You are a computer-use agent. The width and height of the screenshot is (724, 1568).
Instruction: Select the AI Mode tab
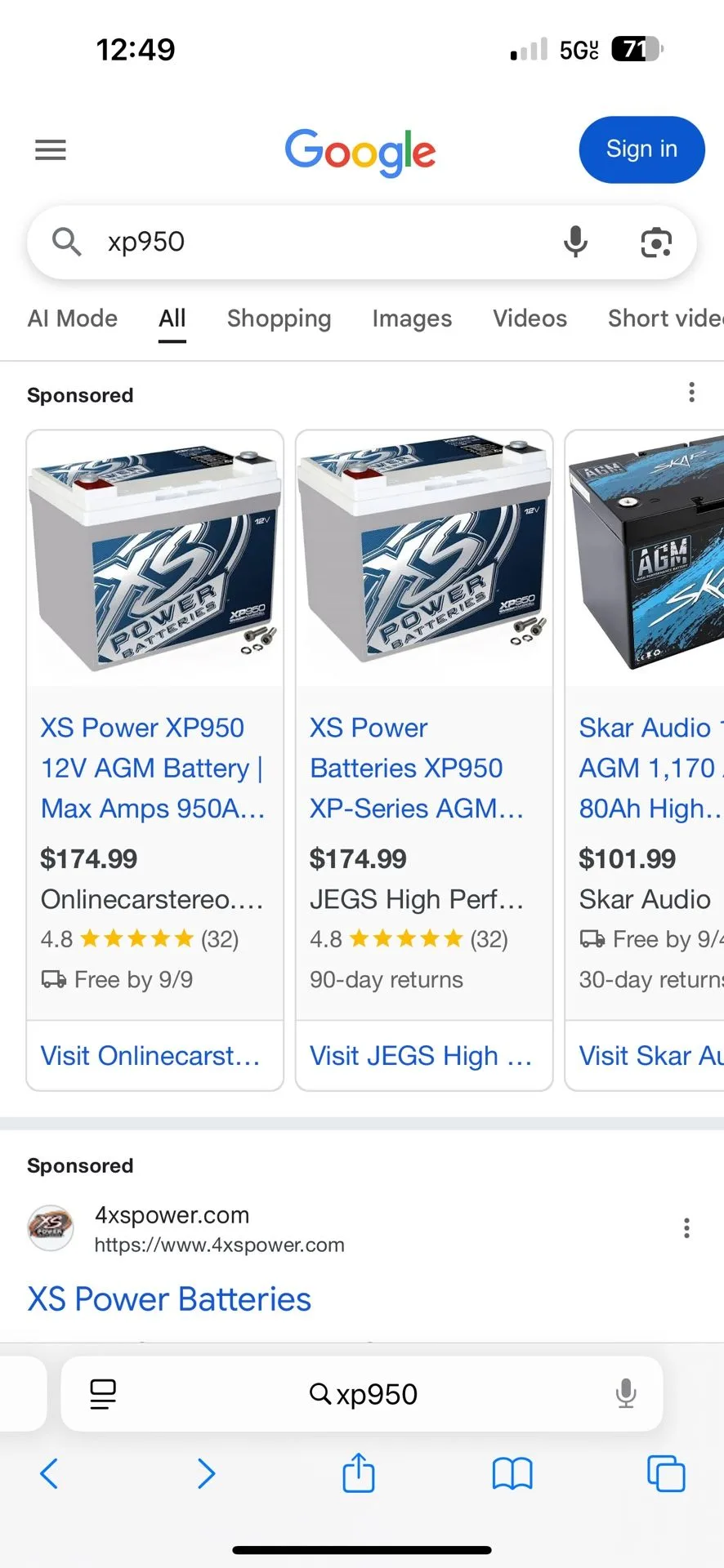click(x=72, y=318)
